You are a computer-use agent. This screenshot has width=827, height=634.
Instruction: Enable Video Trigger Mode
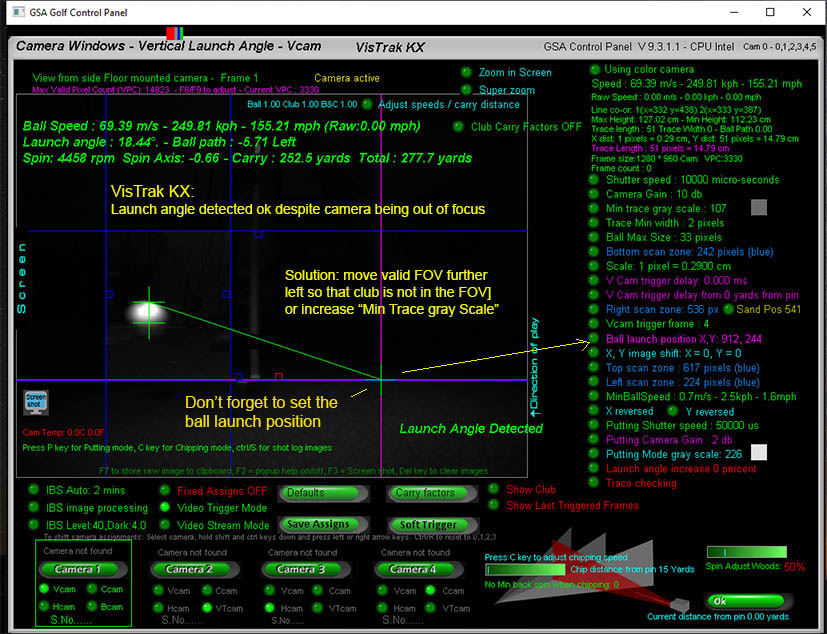tap(165, 507)
